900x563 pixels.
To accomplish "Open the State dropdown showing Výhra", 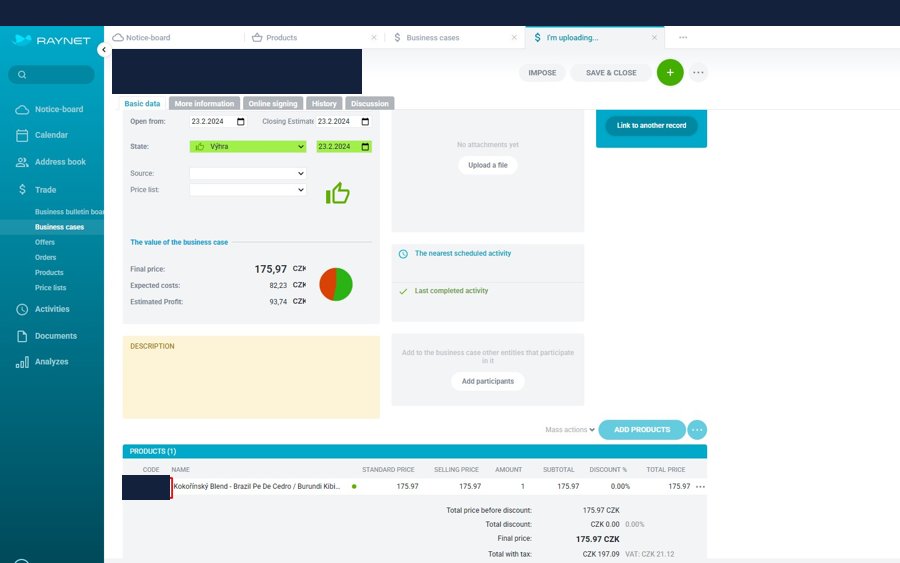I will [248, 147].
